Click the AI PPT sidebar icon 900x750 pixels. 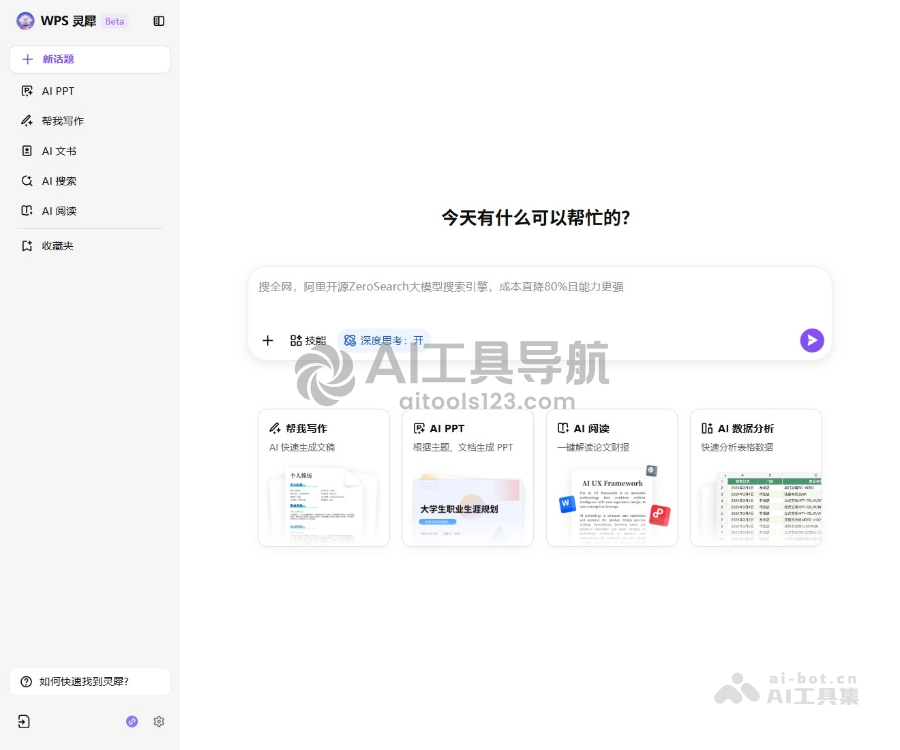tap(26, 91)
